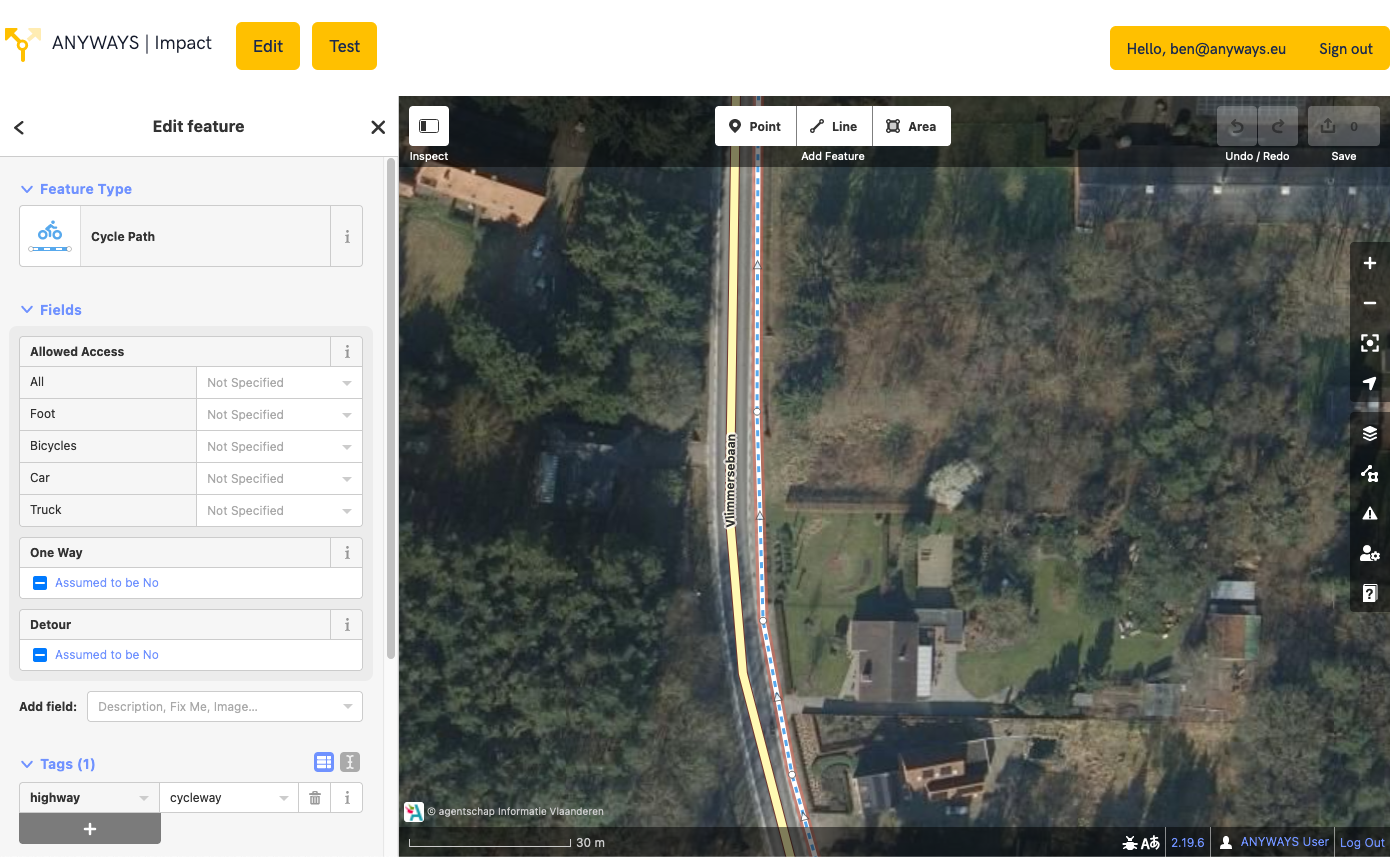The height and width of the screenshot is (857, 1390).
Task: Click the Edit menu button
Action: click(267, 45)
